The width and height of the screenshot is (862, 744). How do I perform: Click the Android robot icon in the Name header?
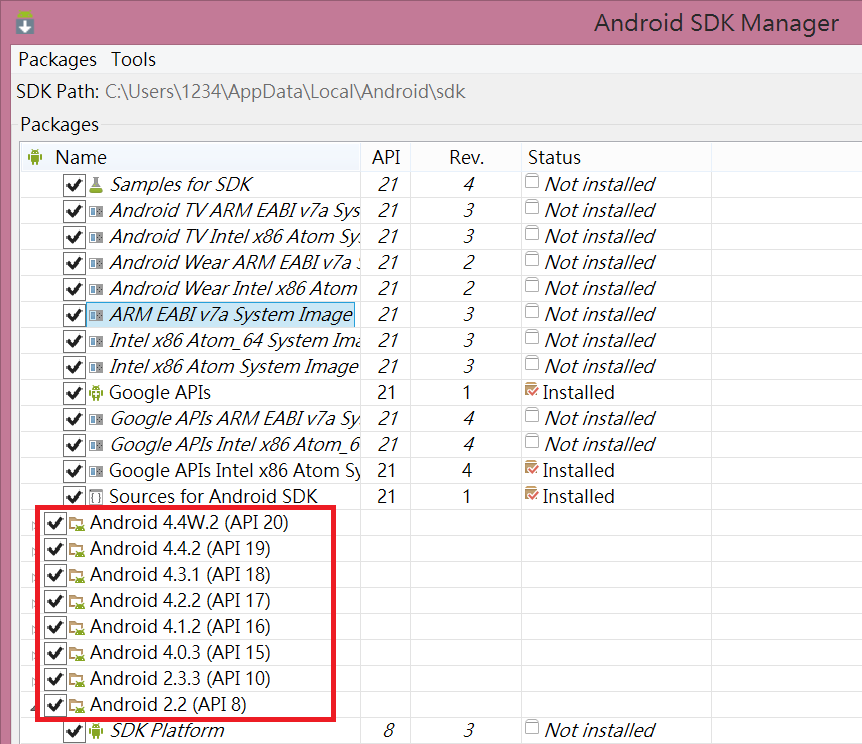(x=35, y=157)
